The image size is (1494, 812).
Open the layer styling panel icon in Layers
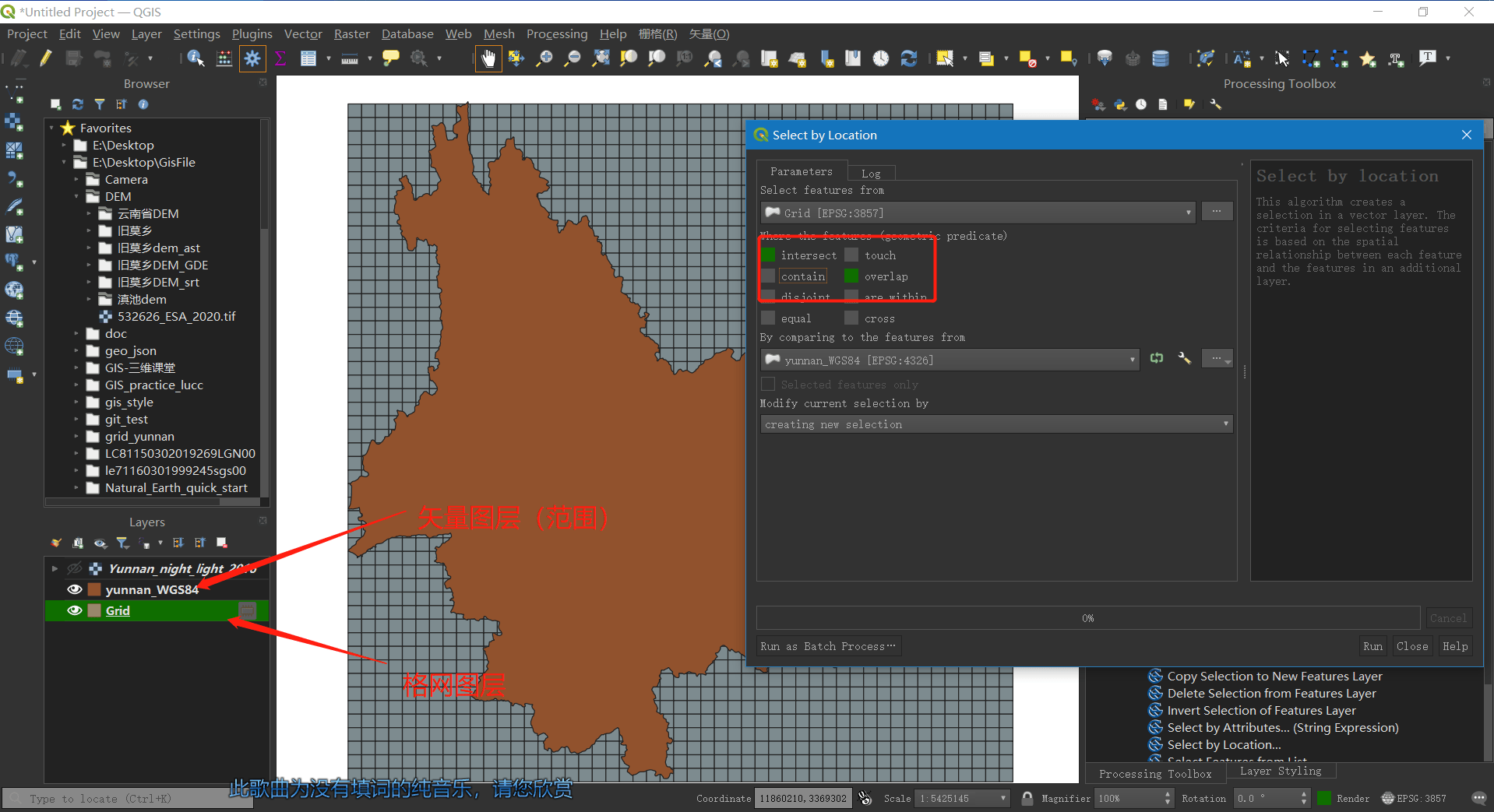(x=56, y=543)
